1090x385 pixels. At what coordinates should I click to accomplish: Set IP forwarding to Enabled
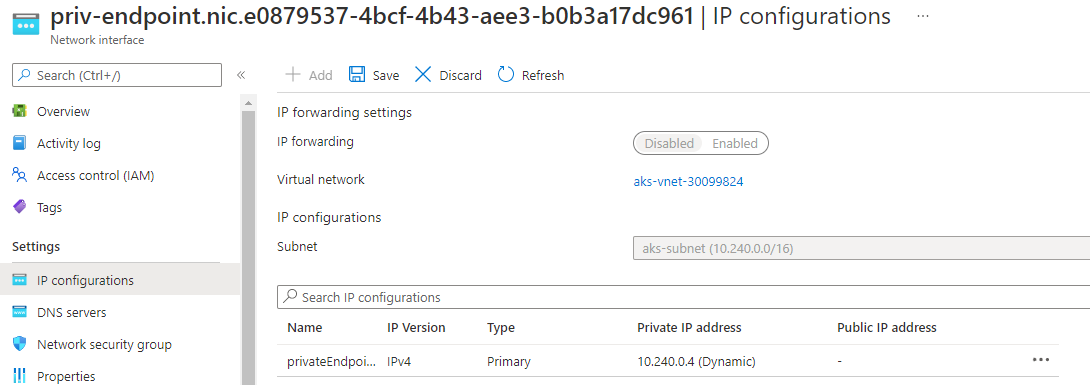(x=735, y=143)
